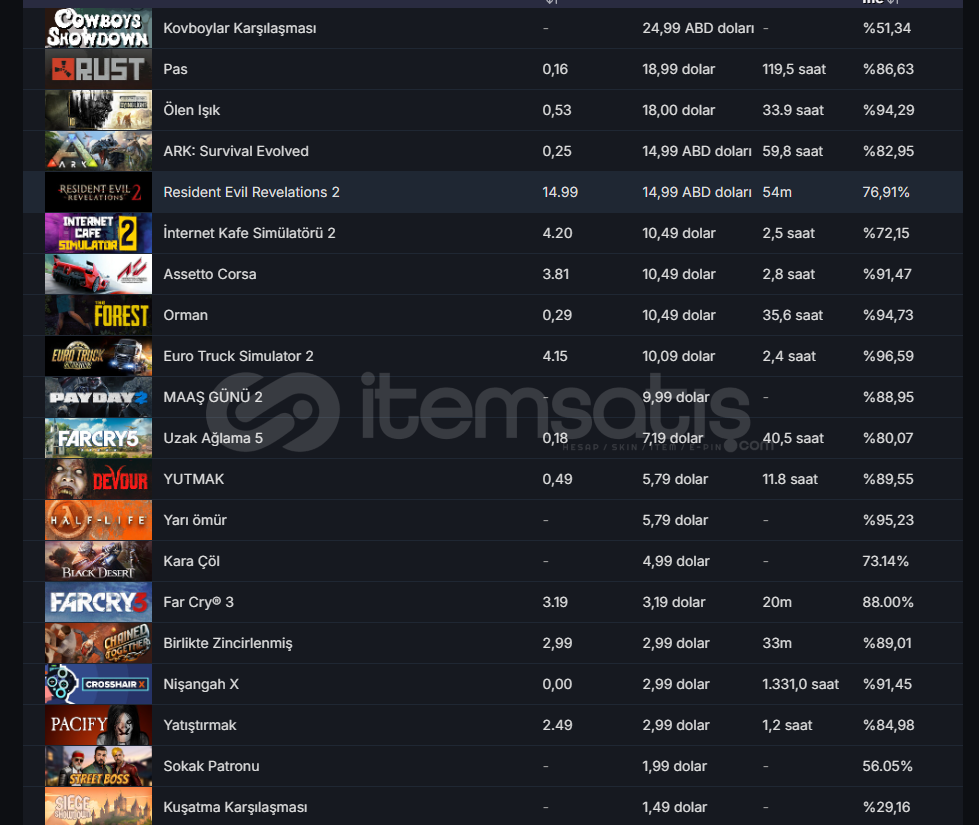Select the 'Birlikte Zincirlenmiş' game title
This screenshot has width=979, height=825.
[228, 643]
